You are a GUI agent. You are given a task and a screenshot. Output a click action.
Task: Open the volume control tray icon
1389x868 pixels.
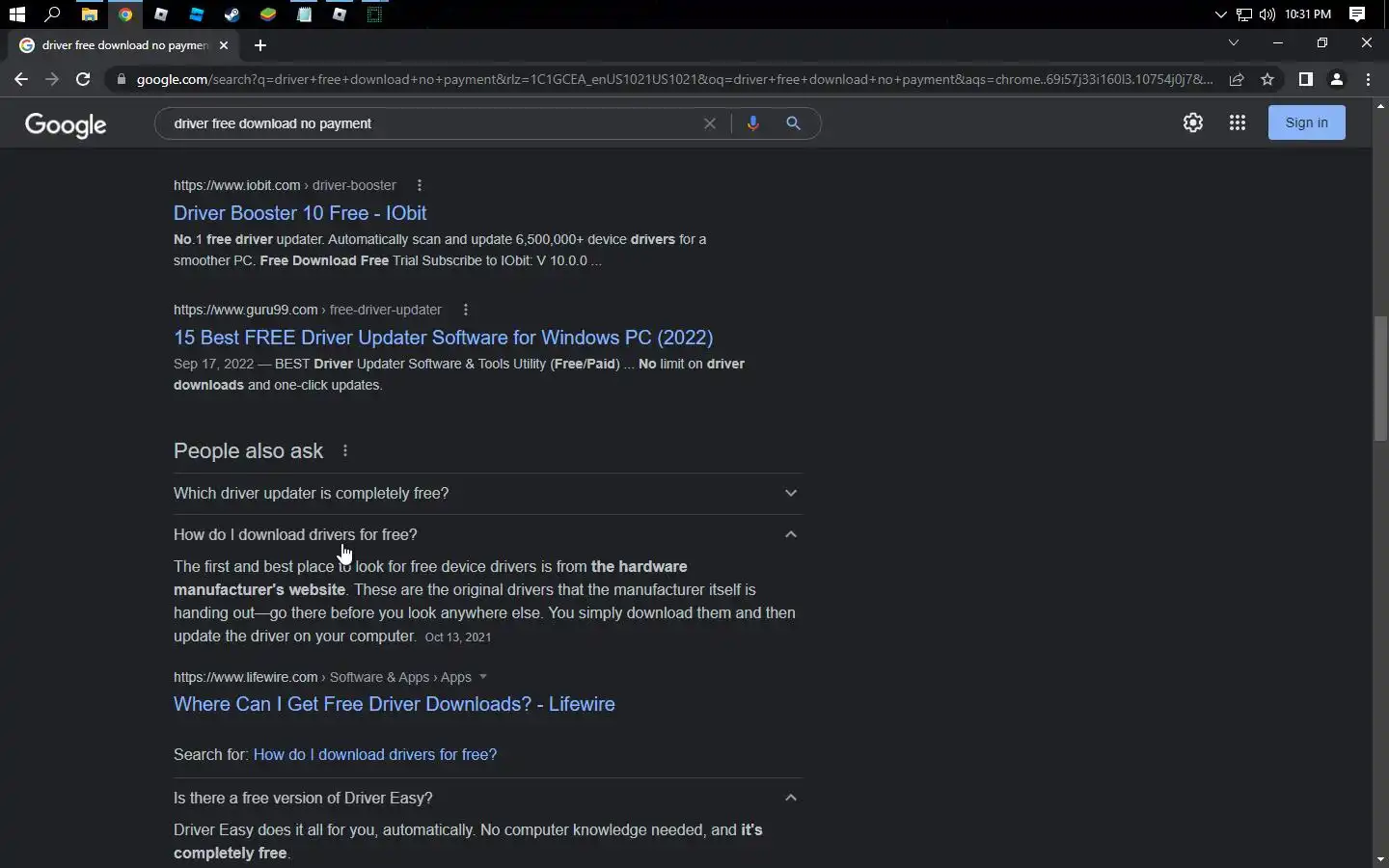pos(1267,14)
